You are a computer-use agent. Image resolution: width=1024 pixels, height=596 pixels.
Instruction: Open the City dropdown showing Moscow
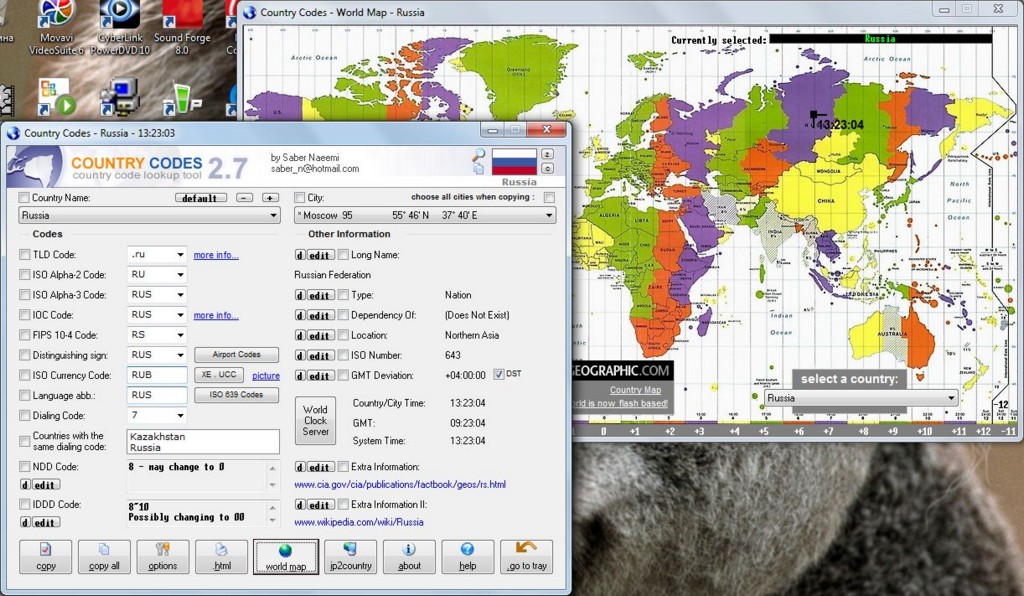click(549, 215)
